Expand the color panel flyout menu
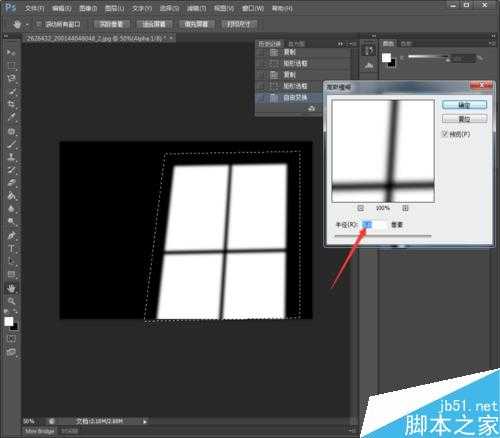 point(492,43)
